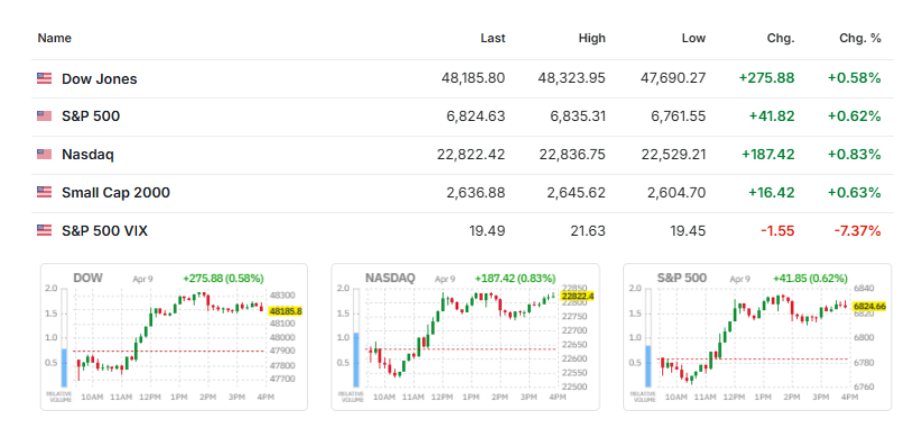920x431 pixels.
Task: Sort table by Last column header
Action: (492, 38)
